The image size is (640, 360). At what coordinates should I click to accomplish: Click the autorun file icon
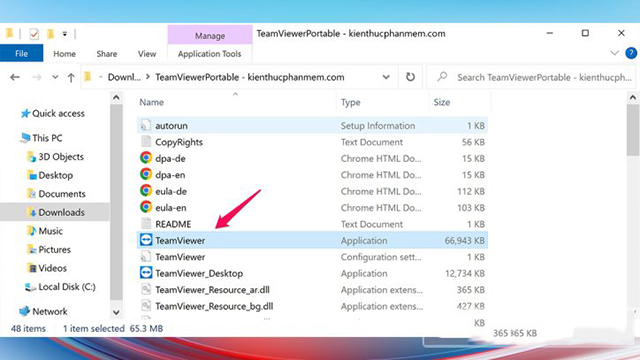[146, 125]
